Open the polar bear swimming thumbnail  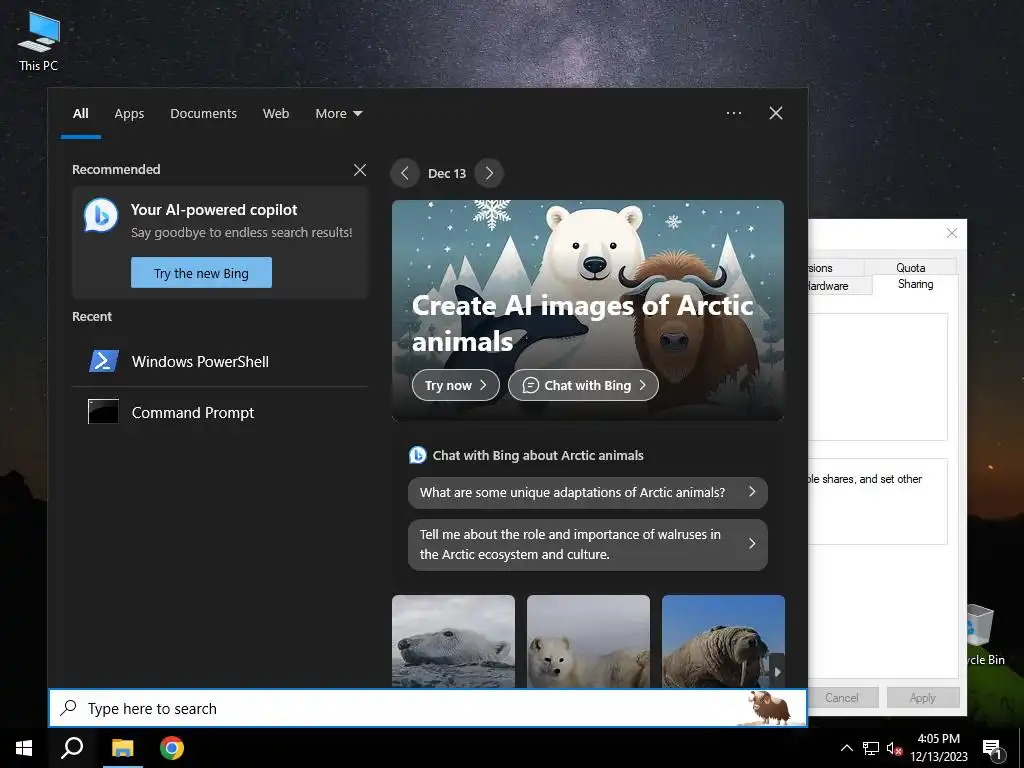coord(453,641)
